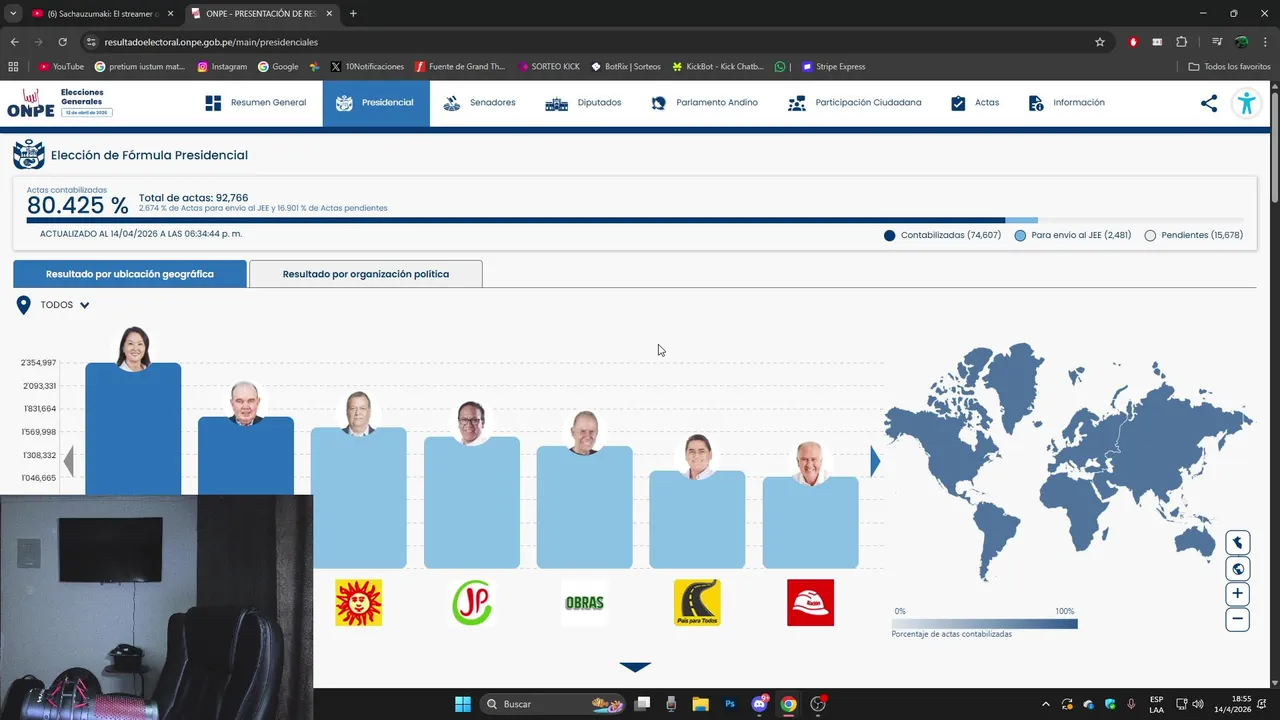The image size is (1280, 720).
Task: Click the OBRAS party logo
Action: 585,603
